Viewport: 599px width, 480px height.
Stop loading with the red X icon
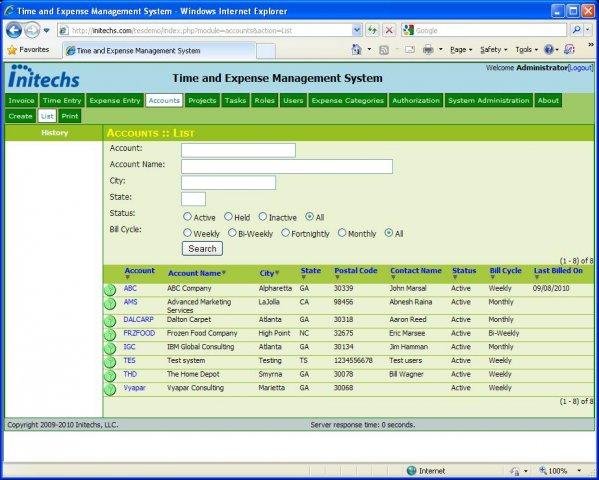pos(389,30)
